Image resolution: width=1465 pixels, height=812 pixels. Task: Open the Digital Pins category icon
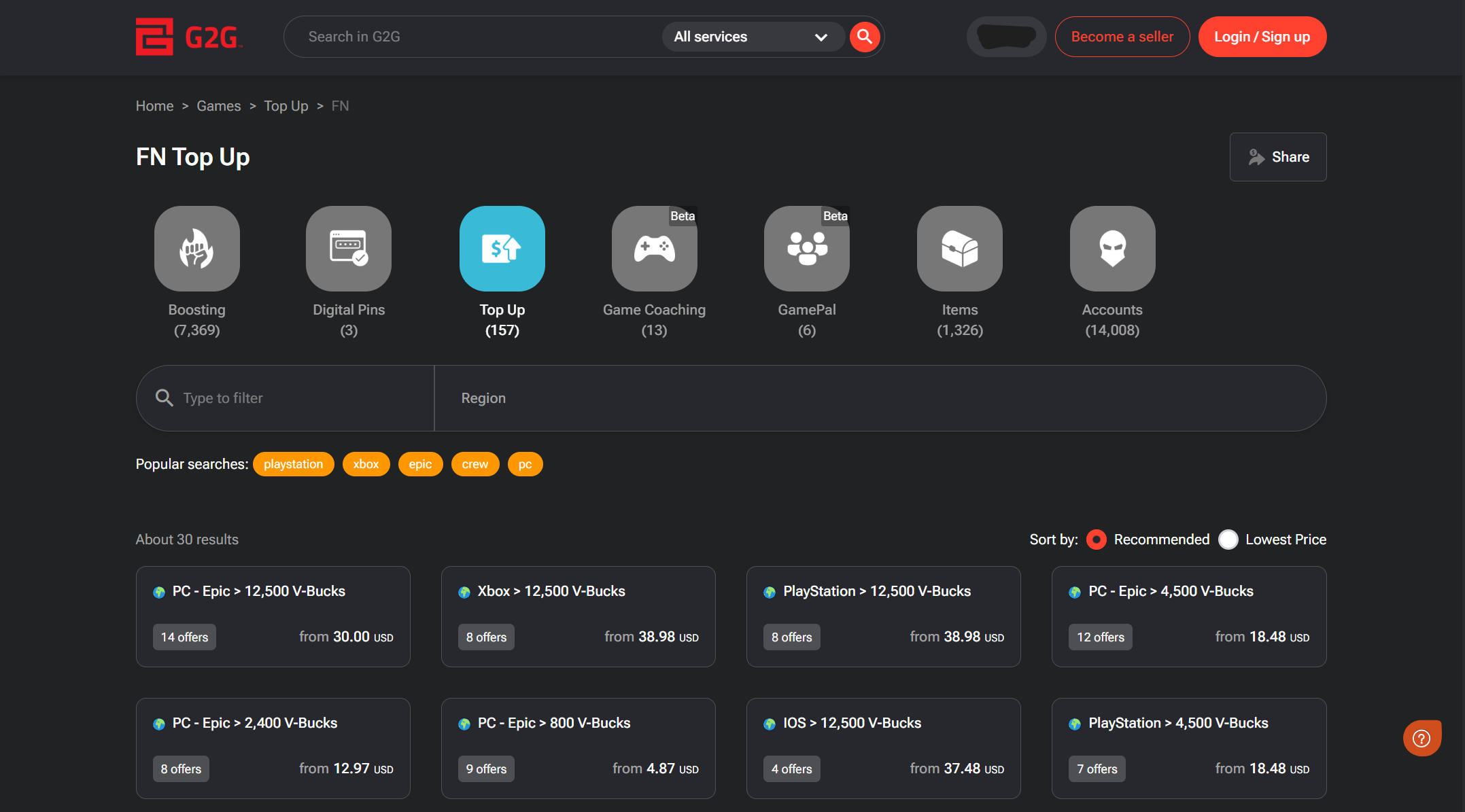tap(349, 249)
